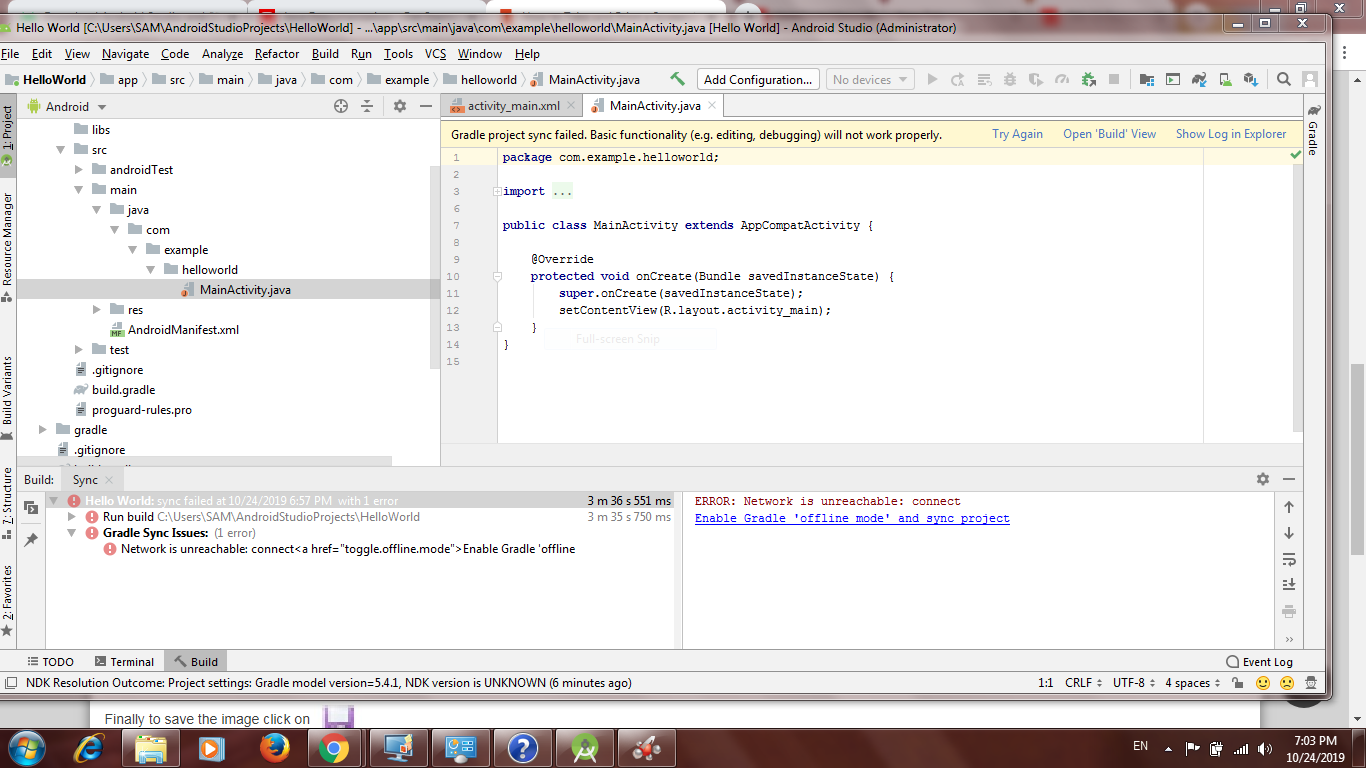The width and height of the screenshot is (1366, 768).
Task: Click Open 'Build' View link
Action: tap(1109, 134)
